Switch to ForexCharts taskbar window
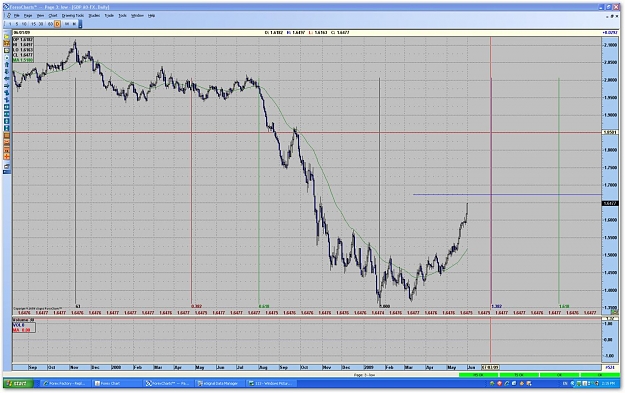Screen dimensions: 625x393 coord(168,383)
